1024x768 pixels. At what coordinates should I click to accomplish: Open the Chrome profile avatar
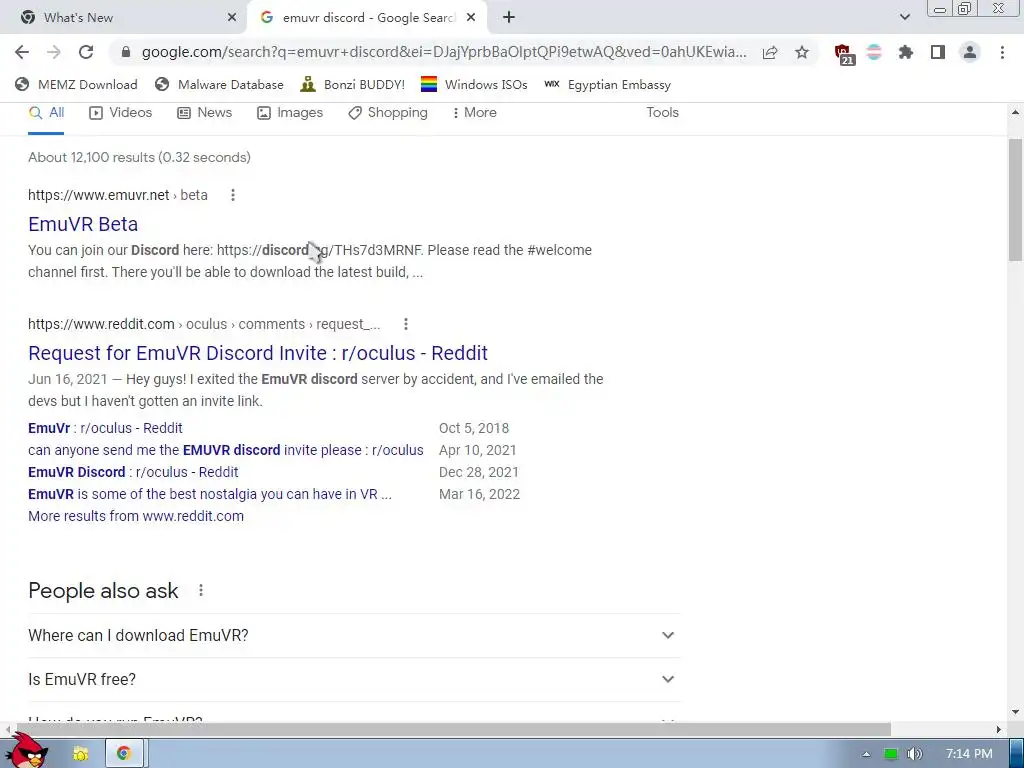(970, 52)
